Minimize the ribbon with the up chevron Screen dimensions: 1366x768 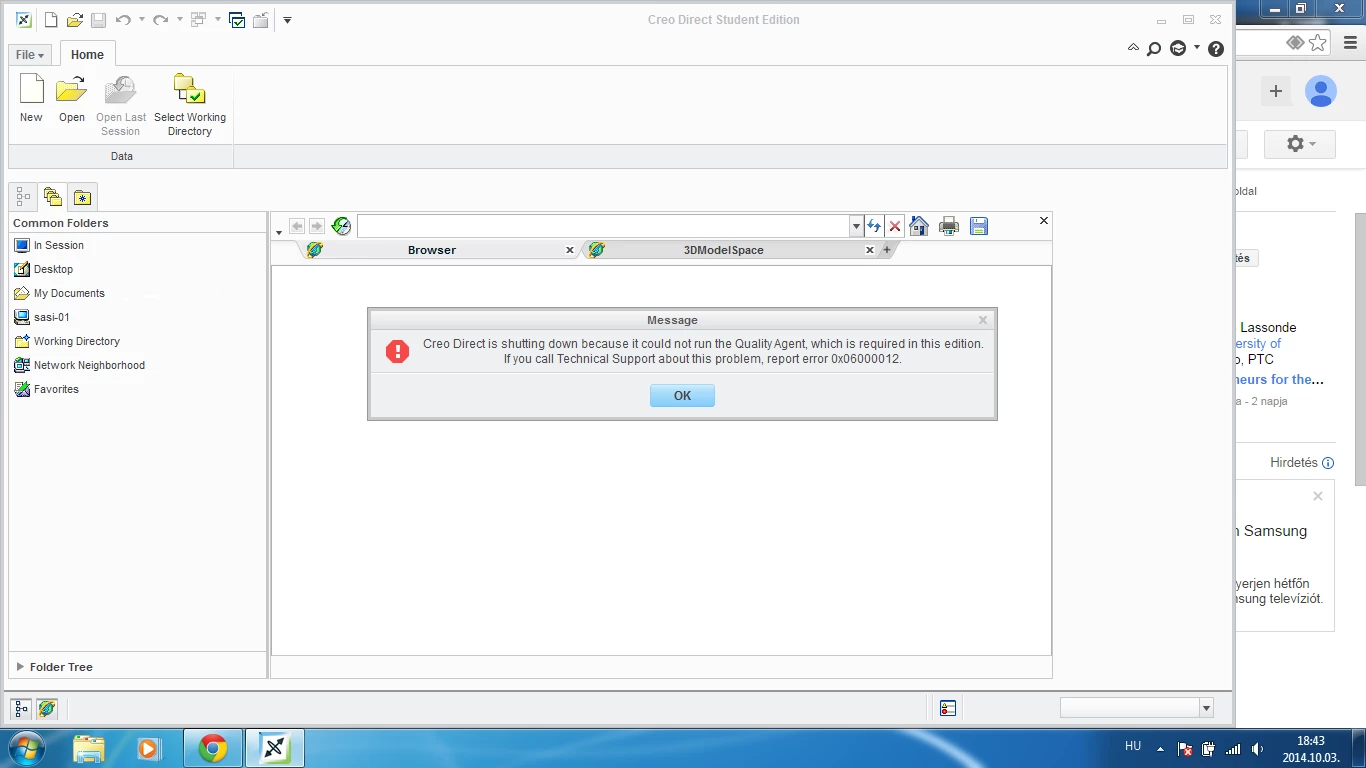point(1133,48)
